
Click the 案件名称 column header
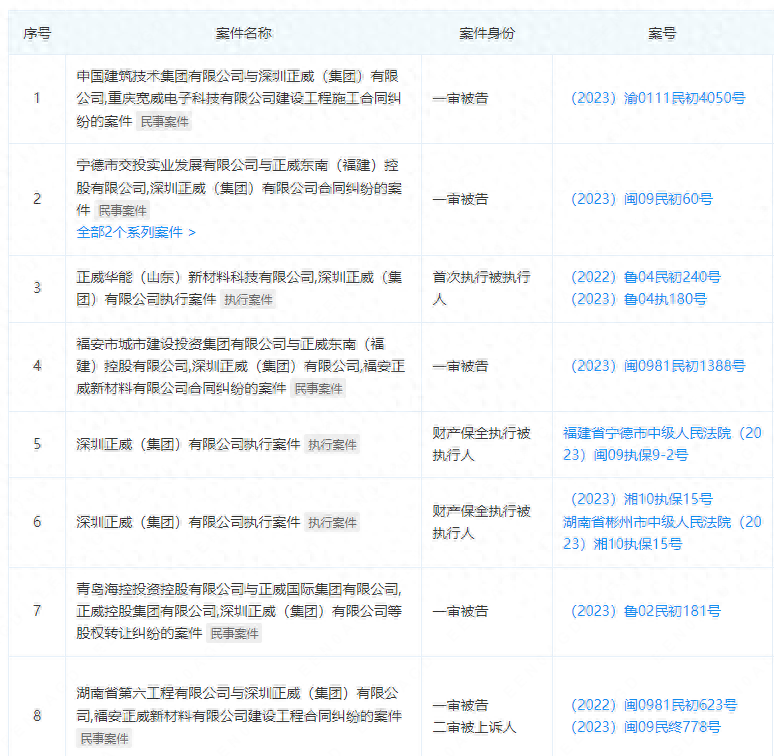(x=243, y=34)
